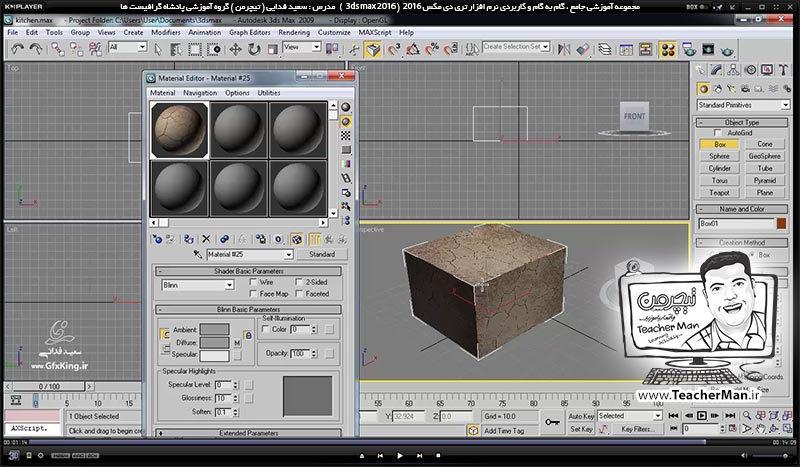800x467 pixels.
Task: Select the Geometry category icon
Action: click(704, 89)
